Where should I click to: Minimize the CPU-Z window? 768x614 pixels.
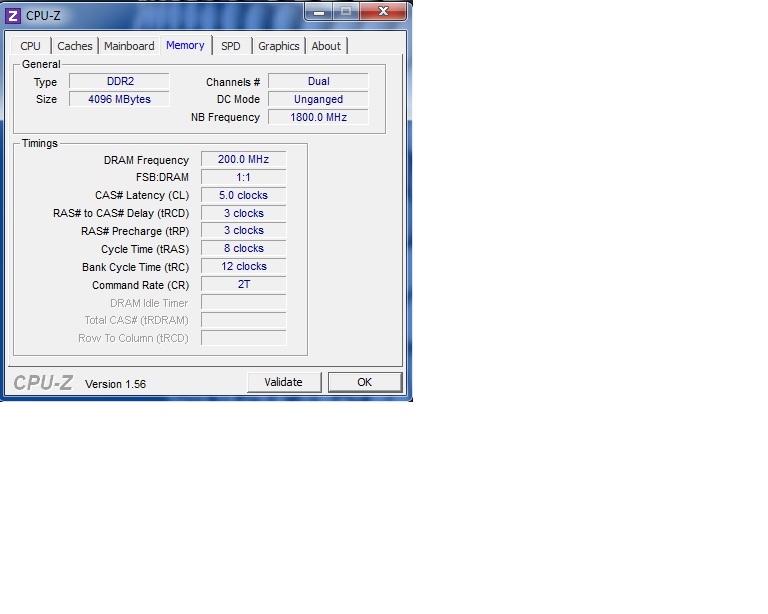(x=319, y=12)
